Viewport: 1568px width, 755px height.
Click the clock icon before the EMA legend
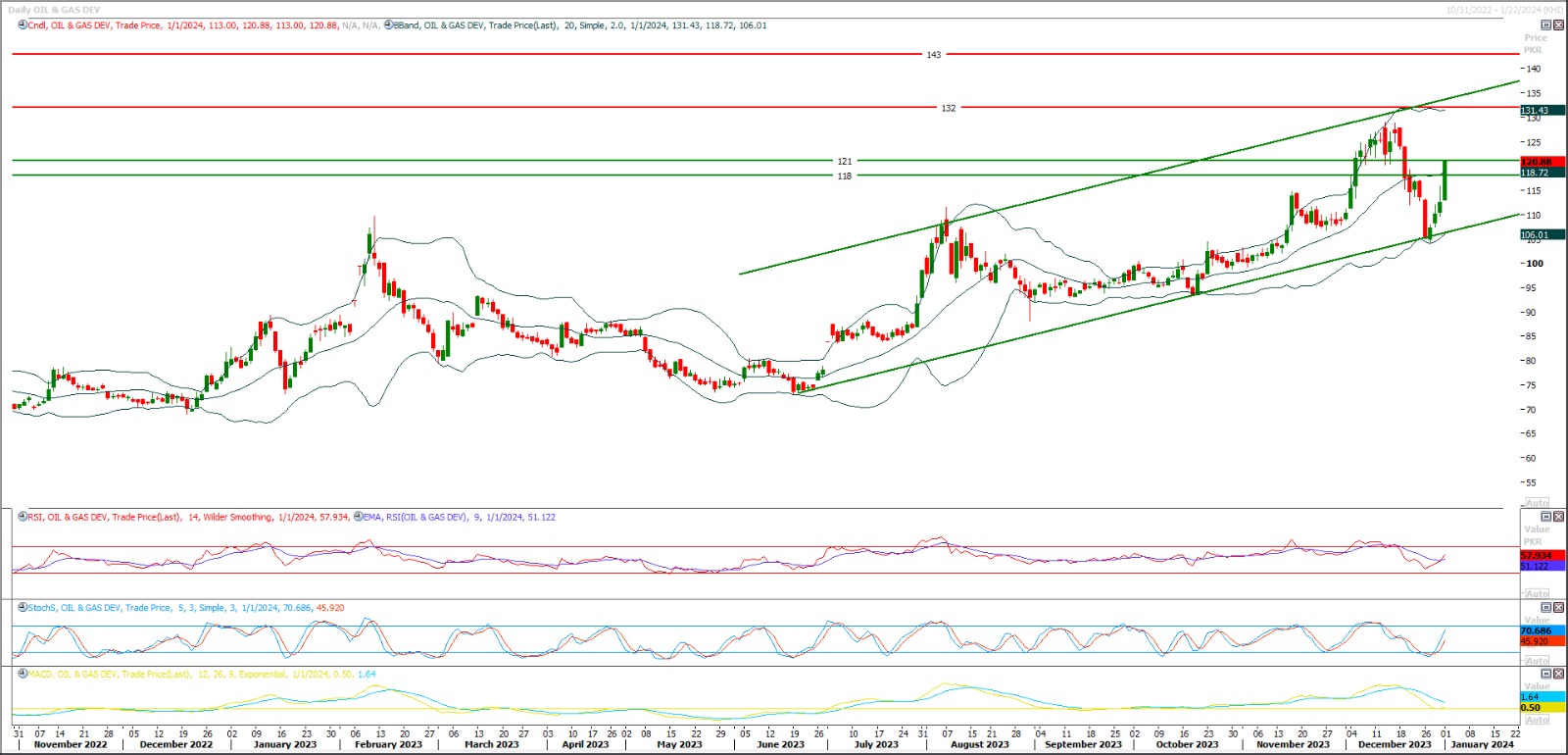357,517
